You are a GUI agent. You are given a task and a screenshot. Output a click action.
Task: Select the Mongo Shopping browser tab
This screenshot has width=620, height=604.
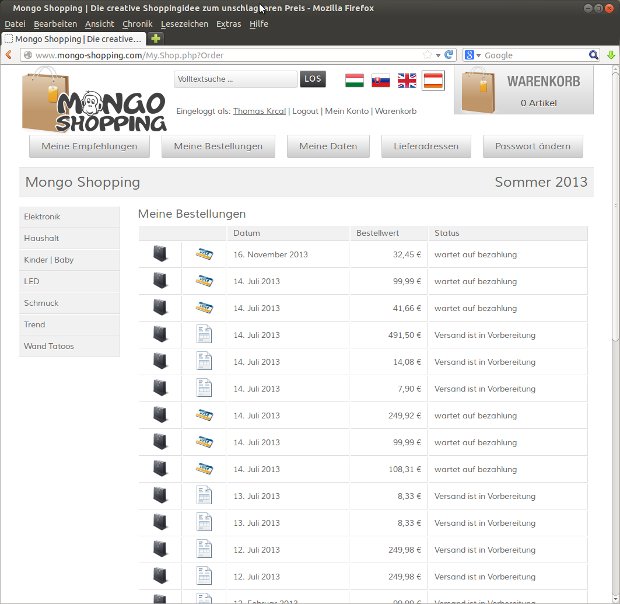[x=74, y=39]
